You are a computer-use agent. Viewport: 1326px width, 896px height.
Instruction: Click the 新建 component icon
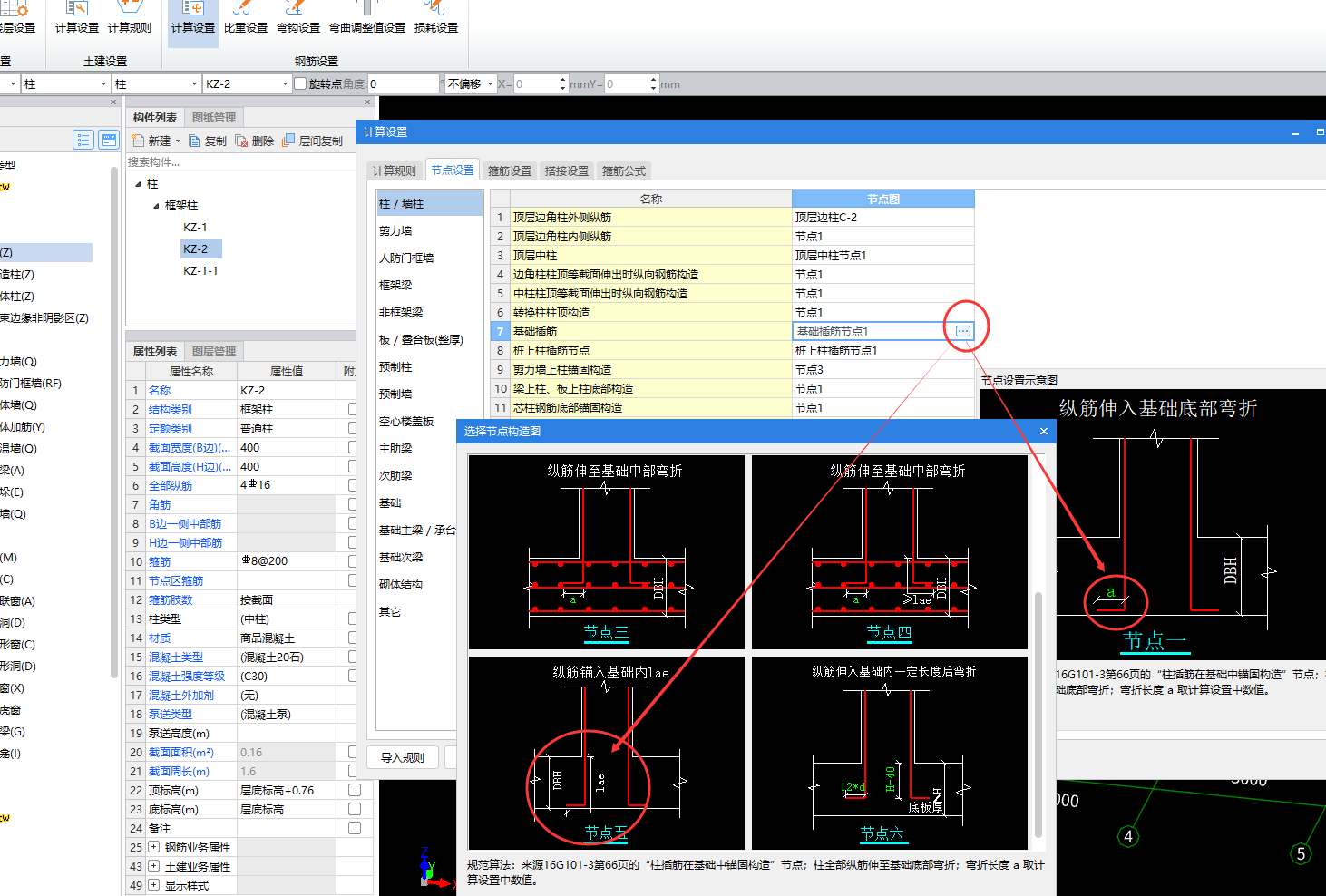(x=139, y=141)
